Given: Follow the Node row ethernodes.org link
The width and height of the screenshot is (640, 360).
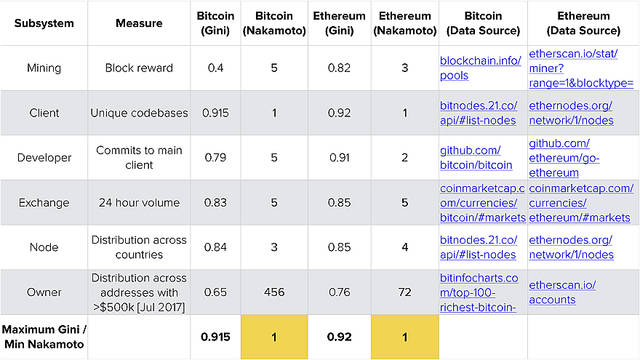Looking at the screenshot, I should (x=571, y=247).
